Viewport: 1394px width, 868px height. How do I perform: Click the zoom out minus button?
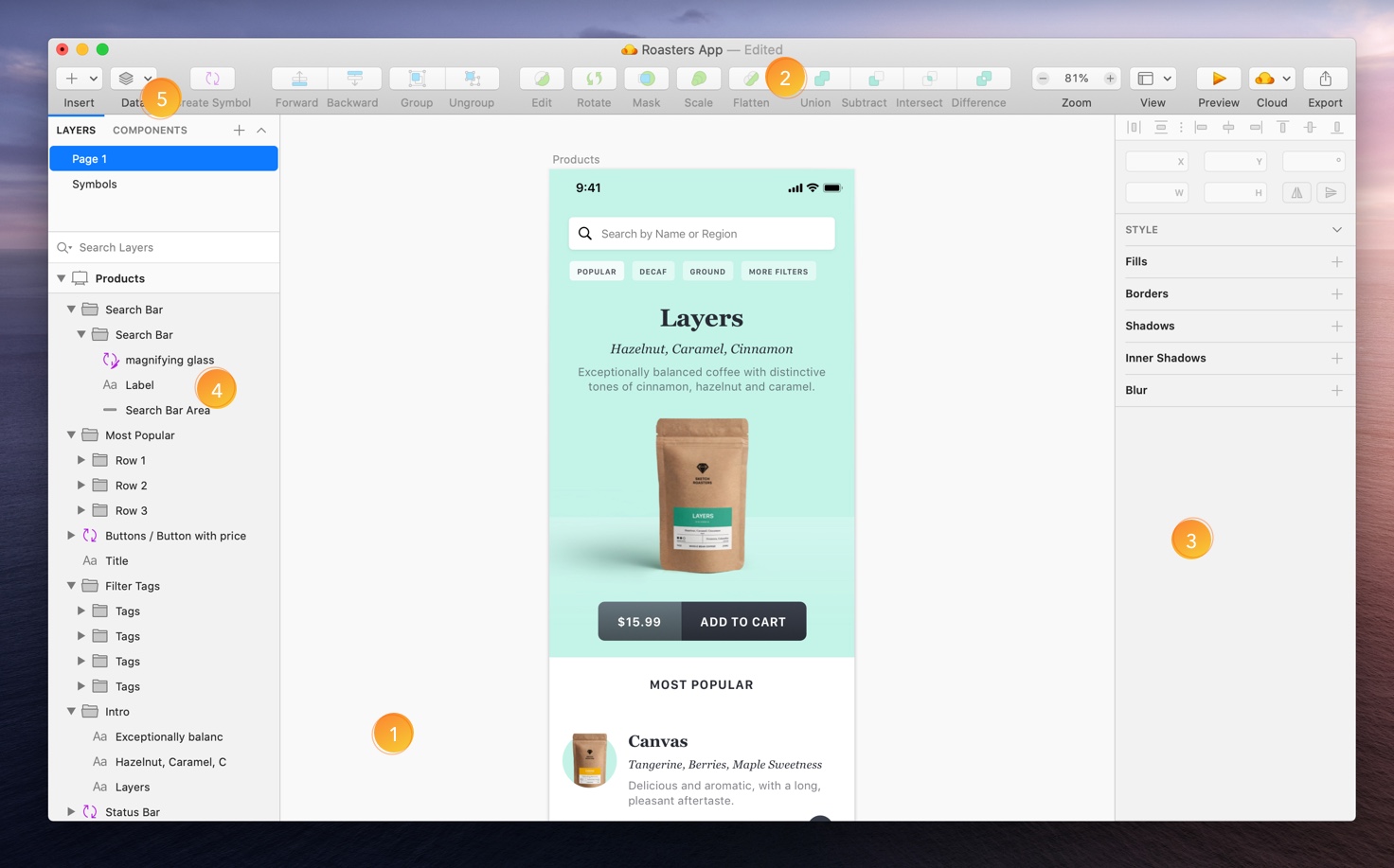pos(1043,79)
